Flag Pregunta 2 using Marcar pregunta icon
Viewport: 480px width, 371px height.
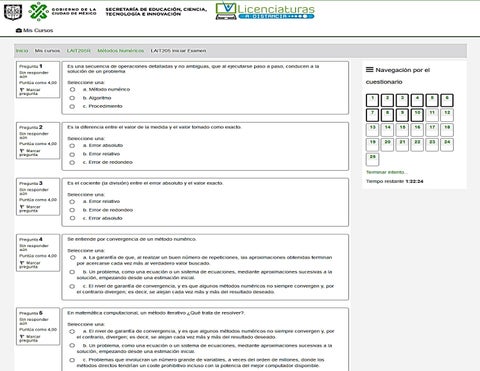coord(22,151)
